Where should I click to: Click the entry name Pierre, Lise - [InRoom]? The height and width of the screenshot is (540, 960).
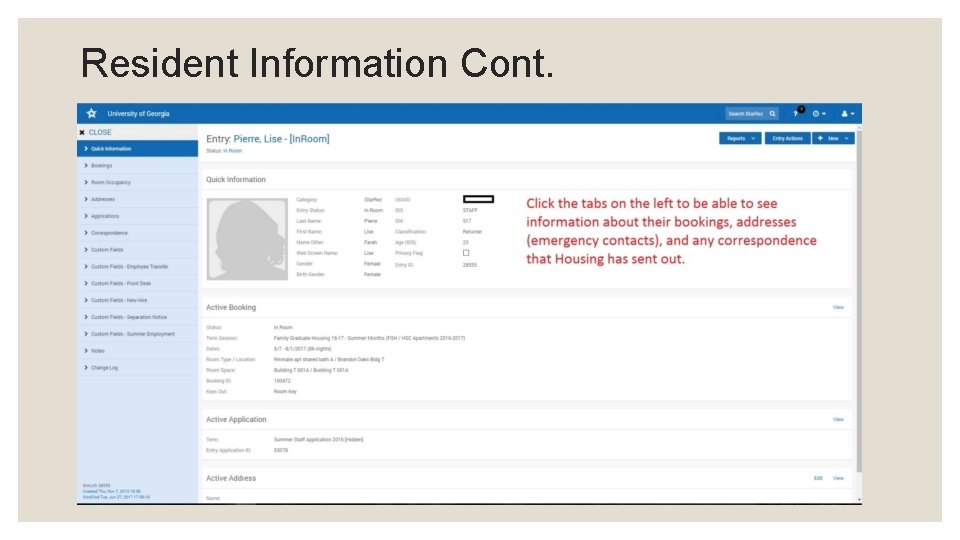281,139
